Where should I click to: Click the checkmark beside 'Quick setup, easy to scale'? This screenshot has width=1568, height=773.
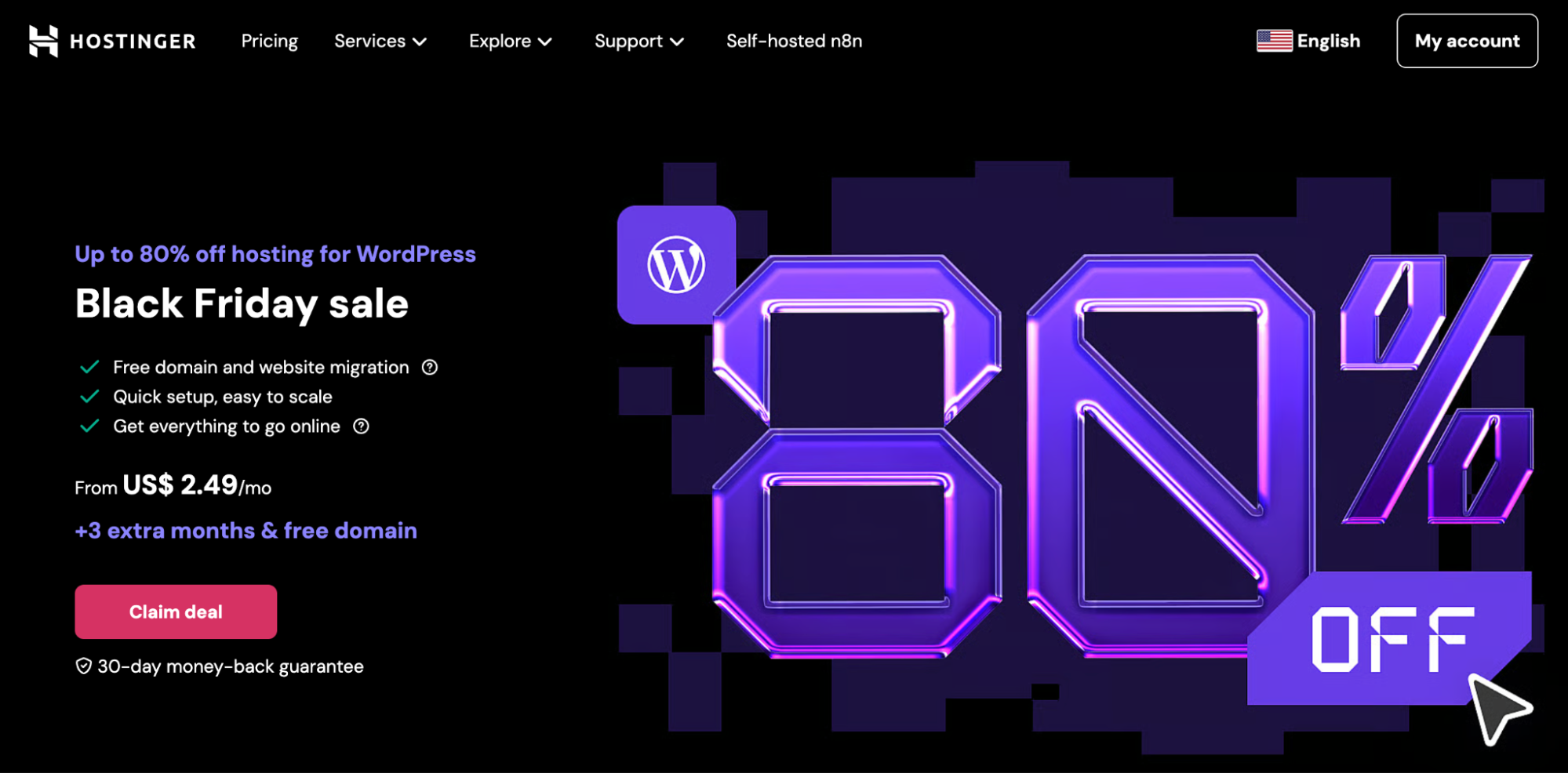(x=89, y=397)
